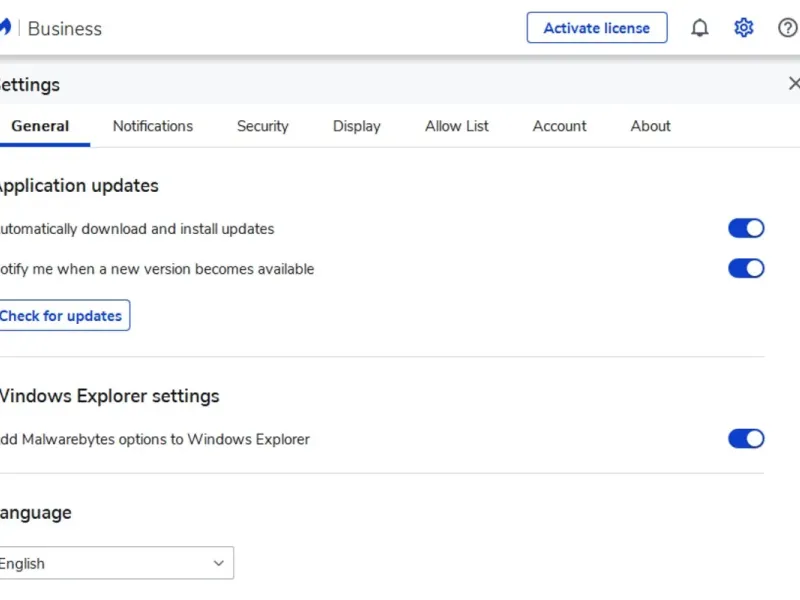800x600 pixels.
Task: Turn off Windows Explorer options toggle
Action: coord(746,438)
